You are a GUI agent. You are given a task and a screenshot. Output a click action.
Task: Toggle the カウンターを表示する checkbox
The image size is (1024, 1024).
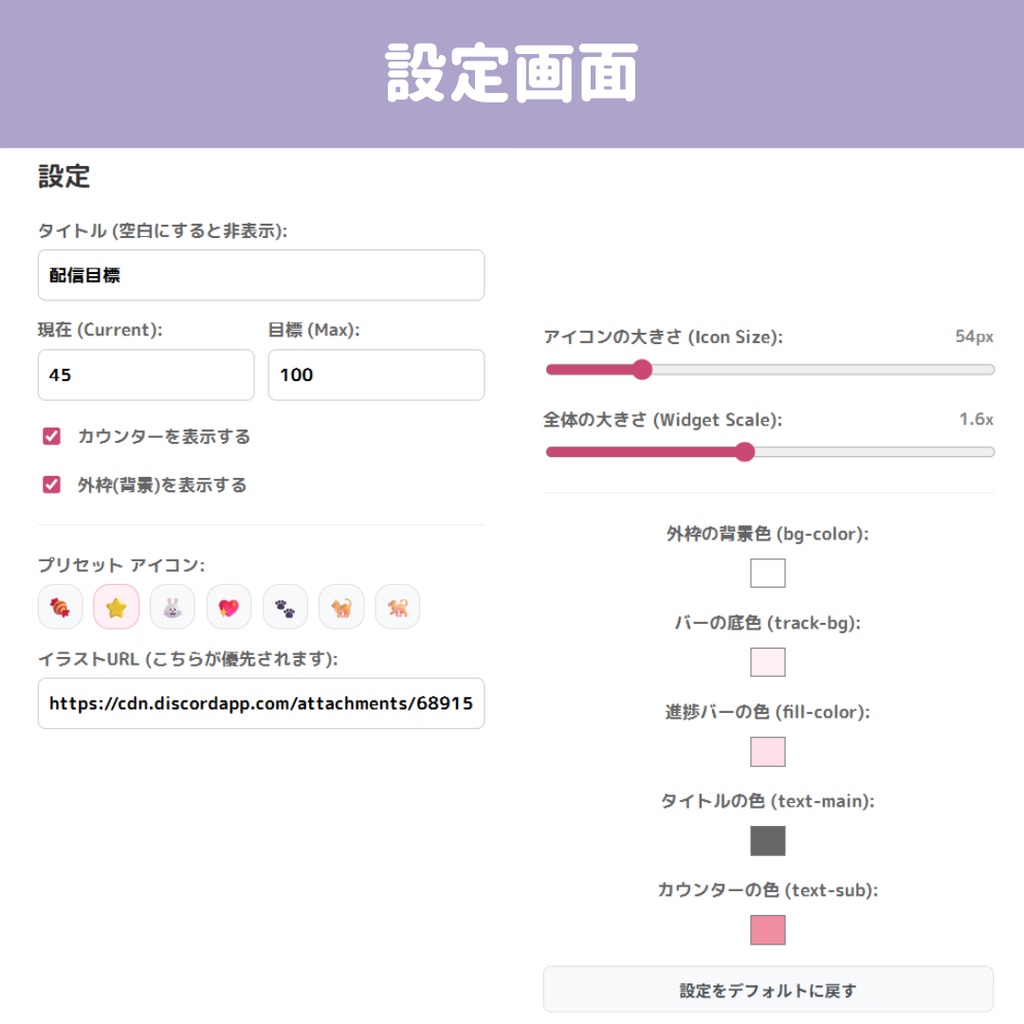tap(53, 436)
